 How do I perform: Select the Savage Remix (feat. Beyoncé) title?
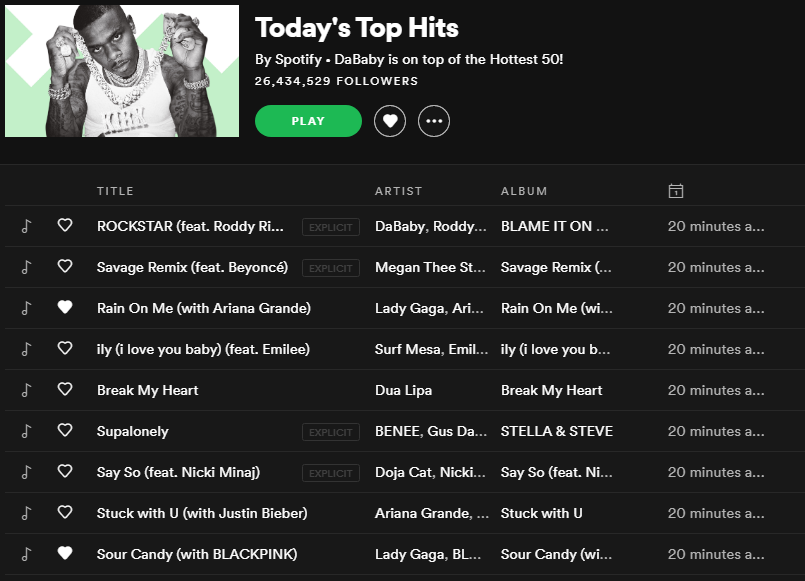[193, 267]
